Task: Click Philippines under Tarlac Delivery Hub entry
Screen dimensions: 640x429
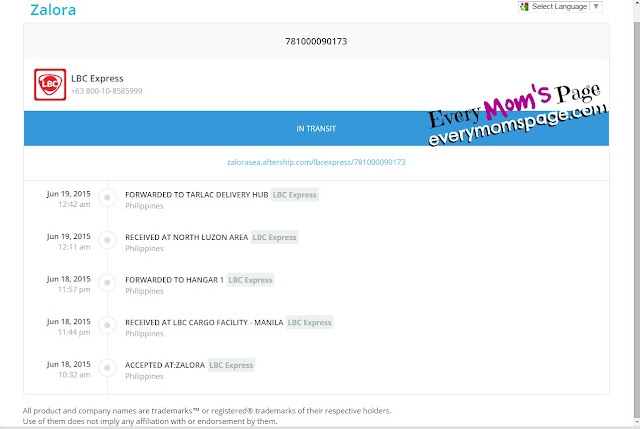Action: 144,206
